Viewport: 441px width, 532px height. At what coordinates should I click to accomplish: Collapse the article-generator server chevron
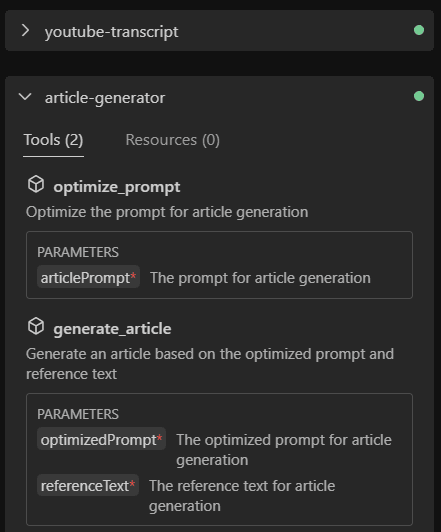click(25, 97)
